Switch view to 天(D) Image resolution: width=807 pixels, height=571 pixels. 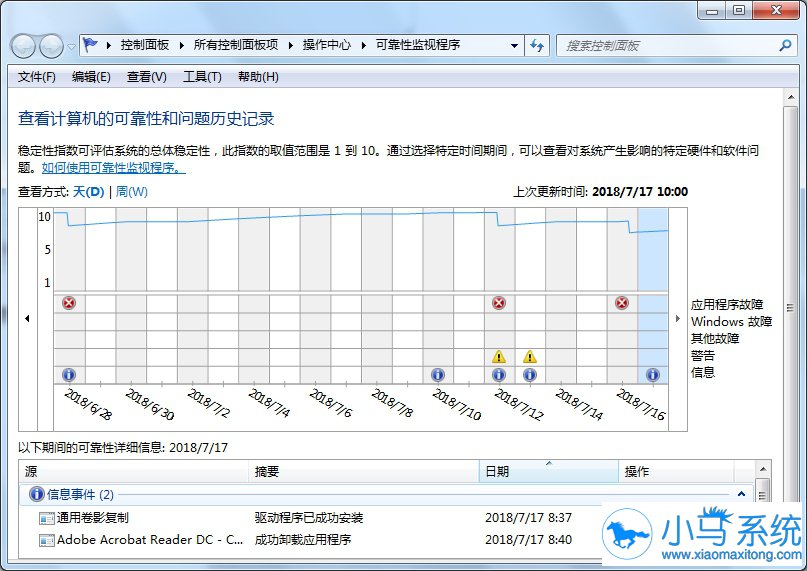click(89, 192)
